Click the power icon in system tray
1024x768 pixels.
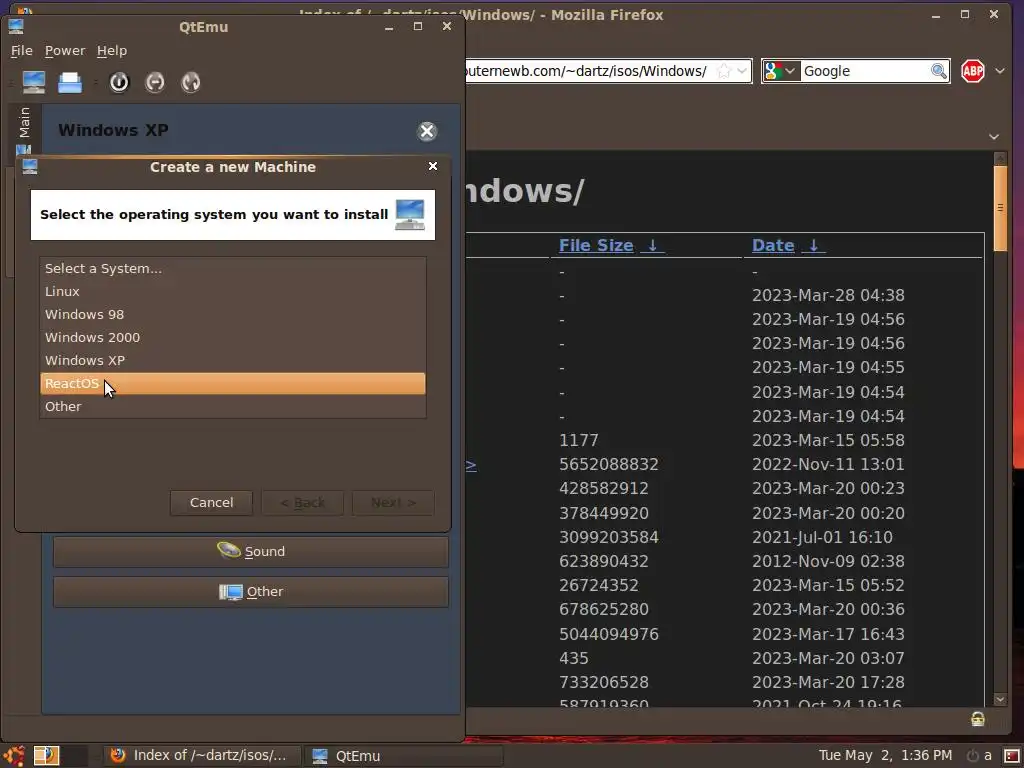(972, 756)
